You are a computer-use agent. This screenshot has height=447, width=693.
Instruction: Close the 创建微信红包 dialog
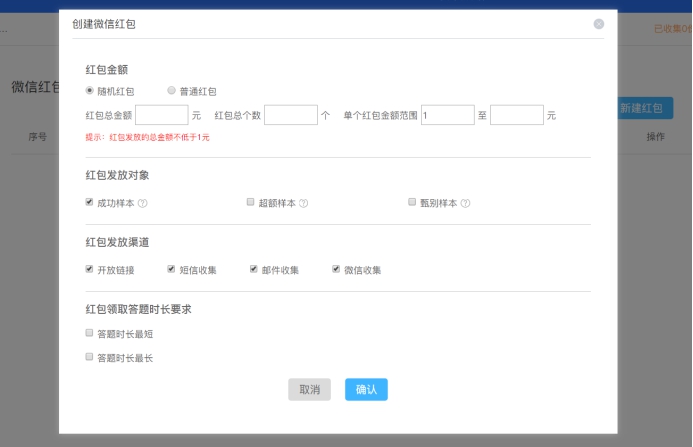click(x=599, y=24)
